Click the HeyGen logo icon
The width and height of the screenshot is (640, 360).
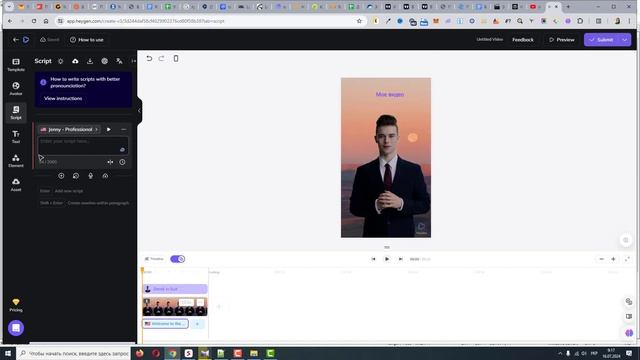pos(26,40)
